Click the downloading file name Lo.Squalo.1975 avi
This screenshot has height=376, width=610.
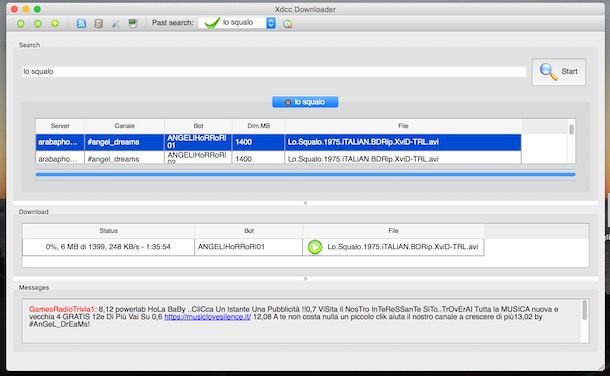coord(403,247)
